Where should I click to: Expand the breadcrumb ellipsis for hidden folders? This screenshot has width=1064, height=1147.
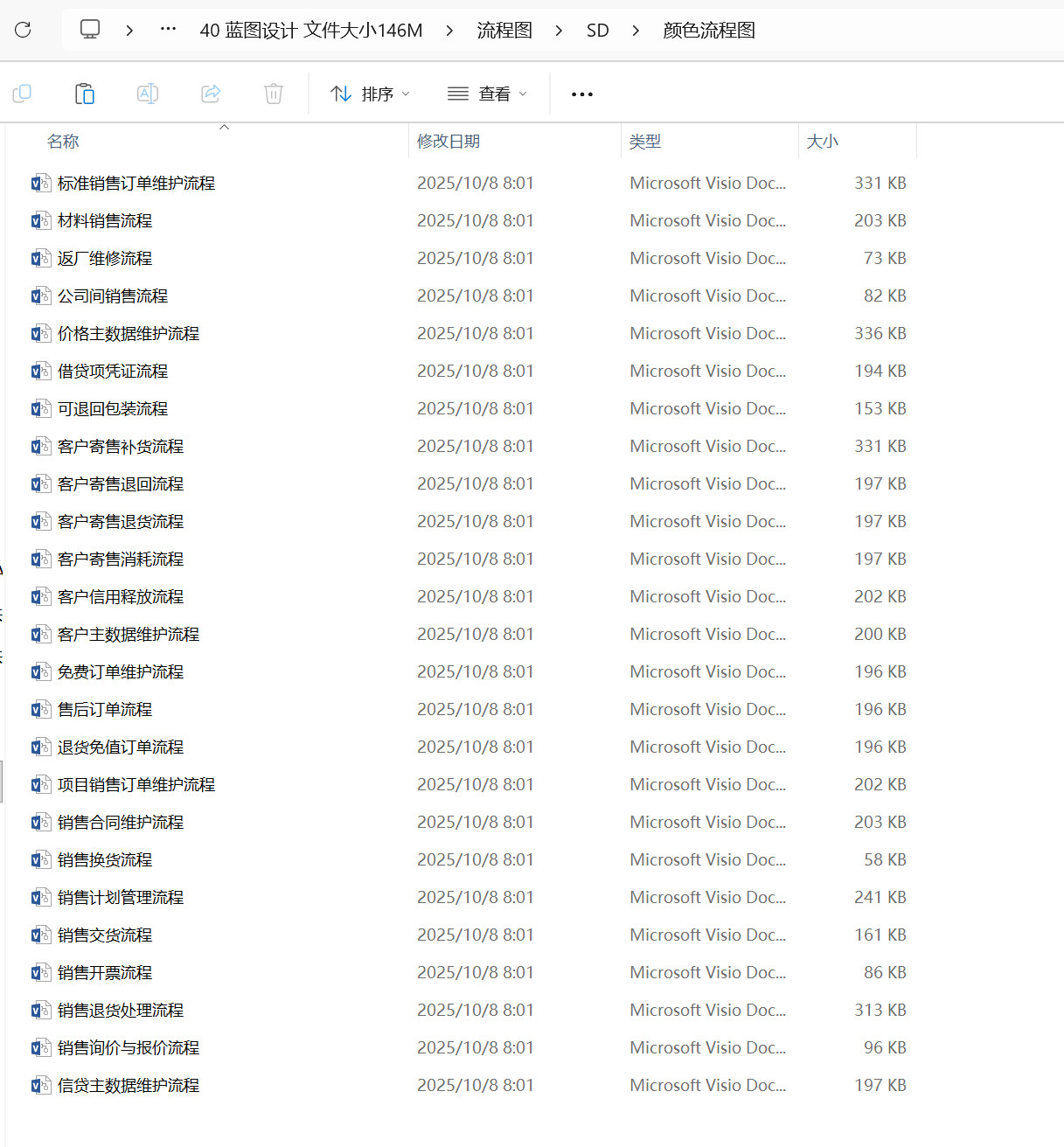(168, 30)
